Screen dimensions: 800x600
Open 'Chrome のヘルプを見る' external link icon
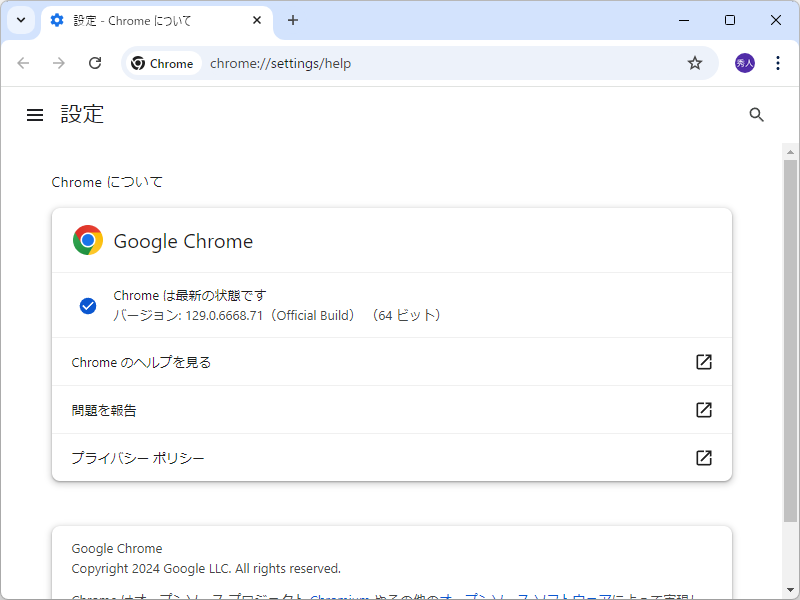click(703, 362)
